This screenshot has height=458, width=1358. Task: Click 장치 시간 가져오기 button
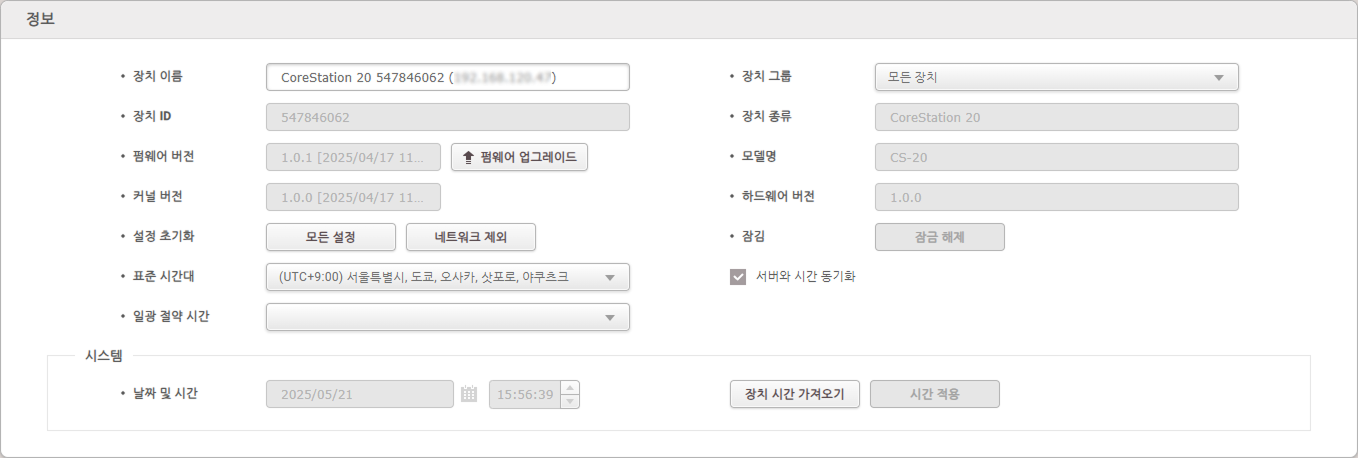click(795, 394)
